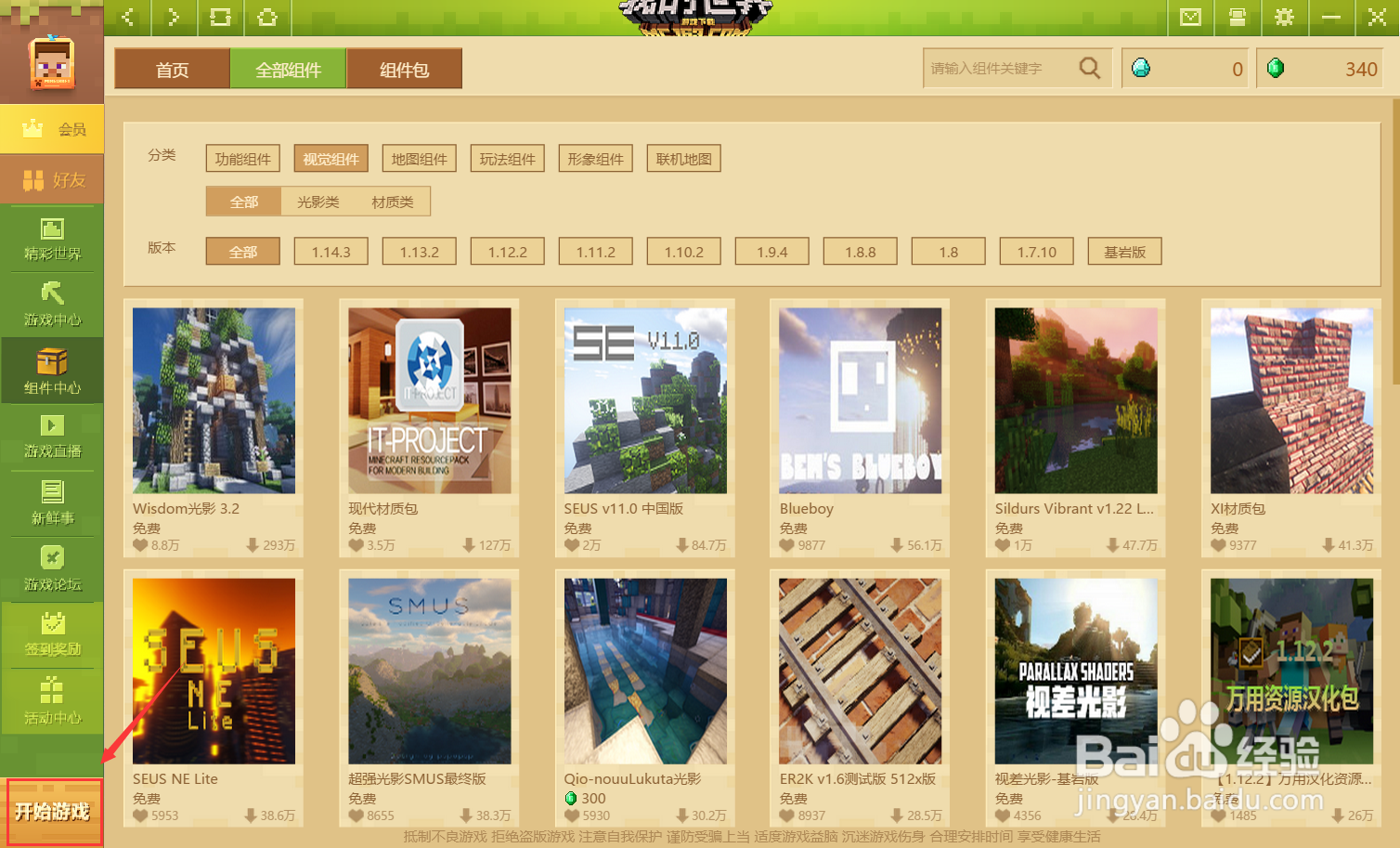Select 功能组件 category

coord(243,159)
